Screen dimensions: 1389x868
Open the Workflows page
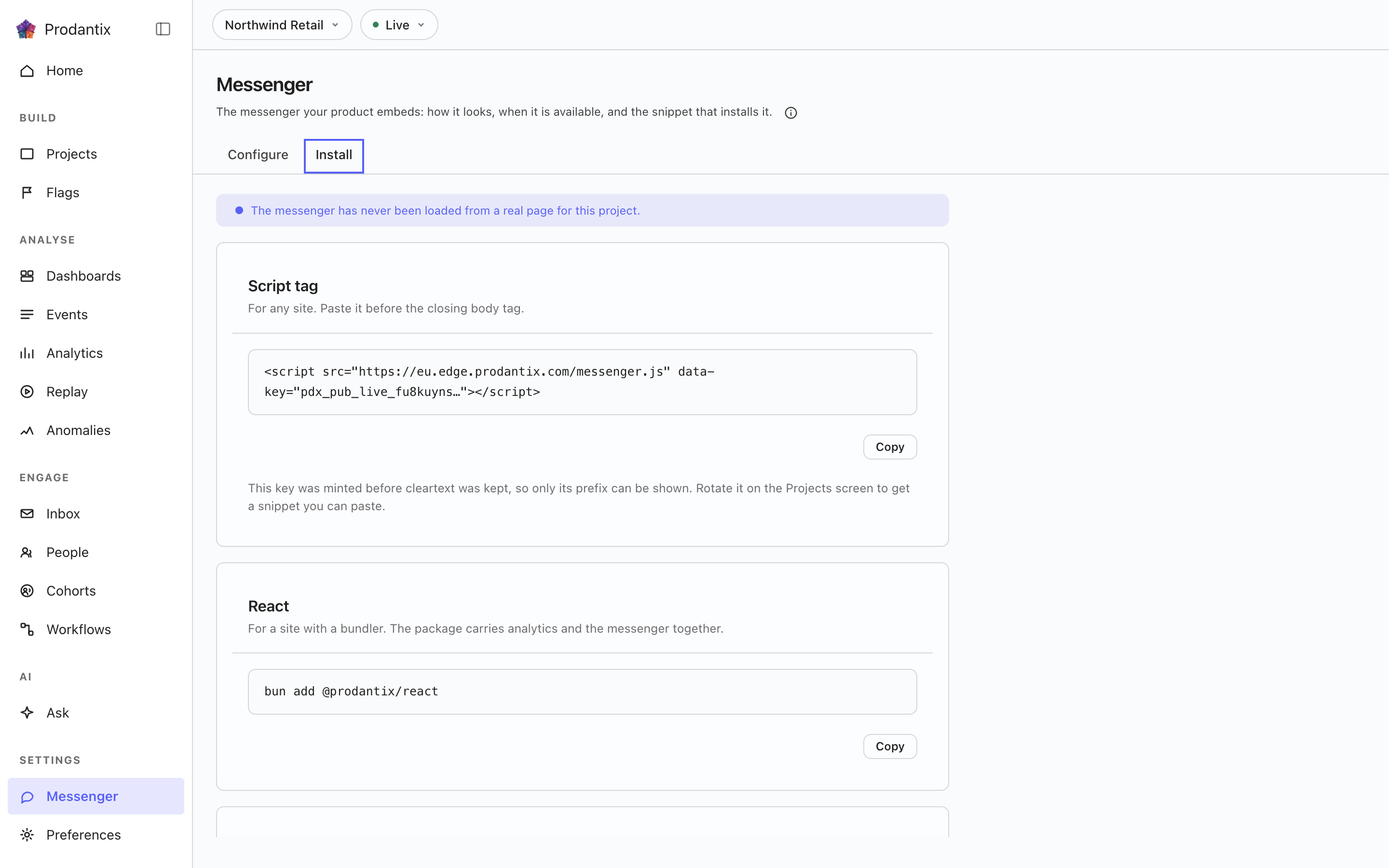point(96,629)
